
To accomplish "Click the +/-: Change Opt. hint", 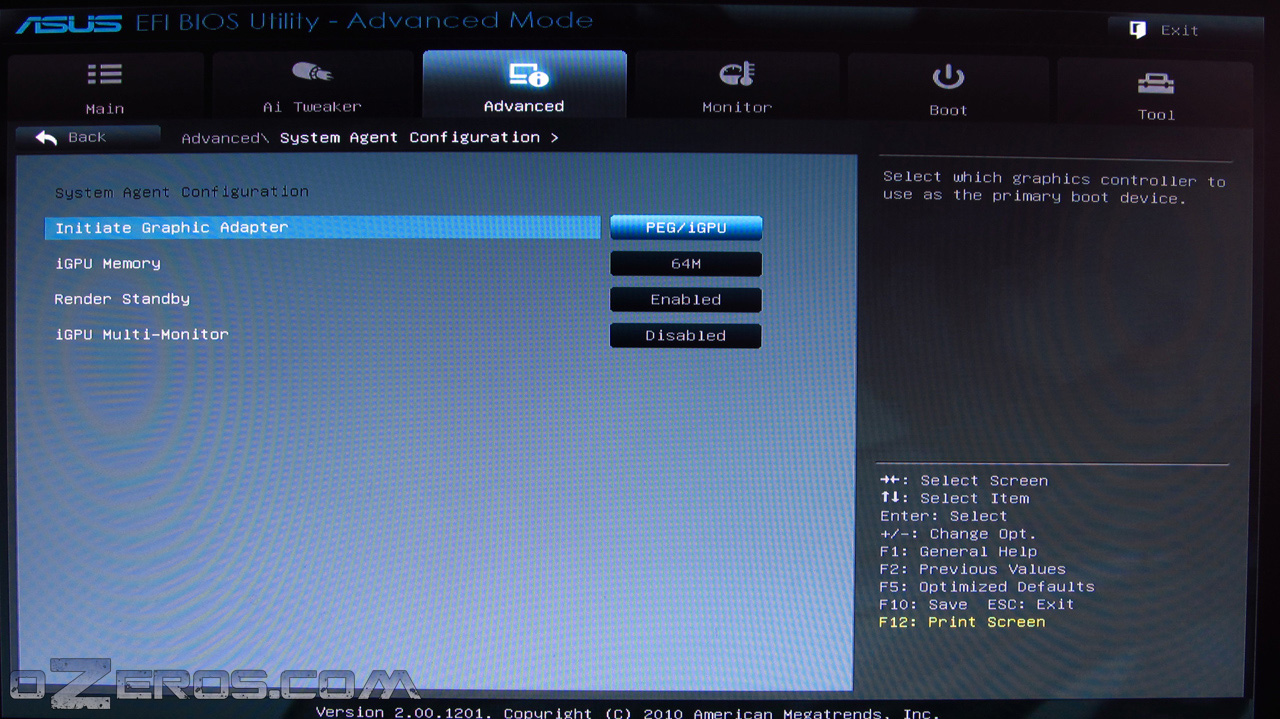I will point(958,534).
